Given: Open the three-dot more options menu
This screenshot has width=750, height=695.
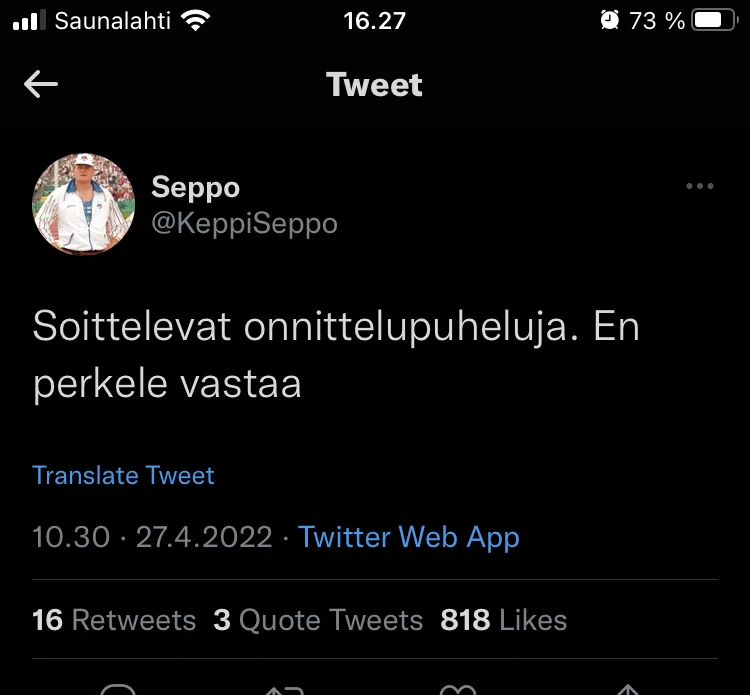Looking at the screenshot, I should (699, 186).
